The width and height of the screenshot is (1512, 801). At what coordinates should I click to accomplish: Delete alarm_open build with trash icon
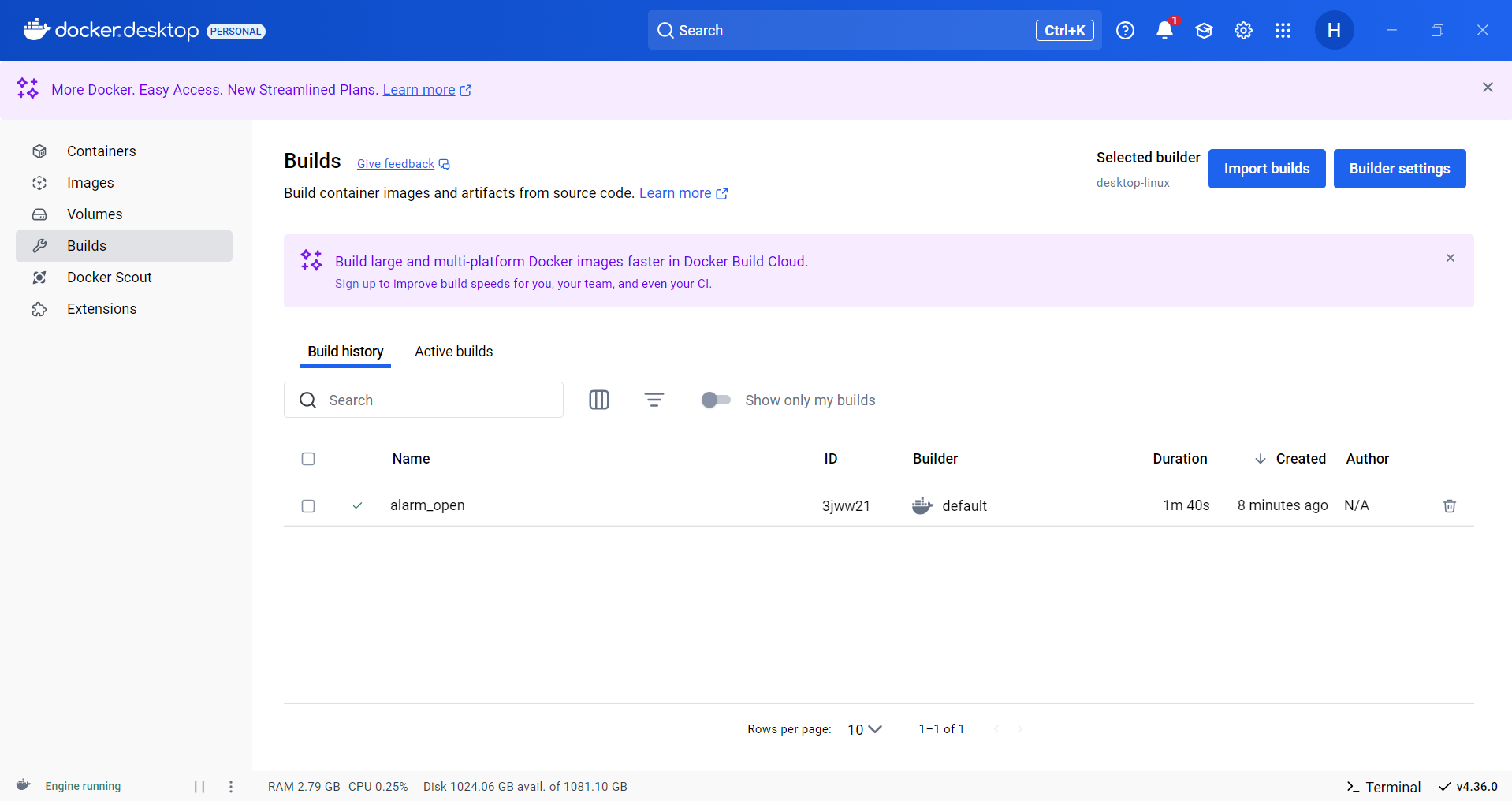click(1449, 506)
